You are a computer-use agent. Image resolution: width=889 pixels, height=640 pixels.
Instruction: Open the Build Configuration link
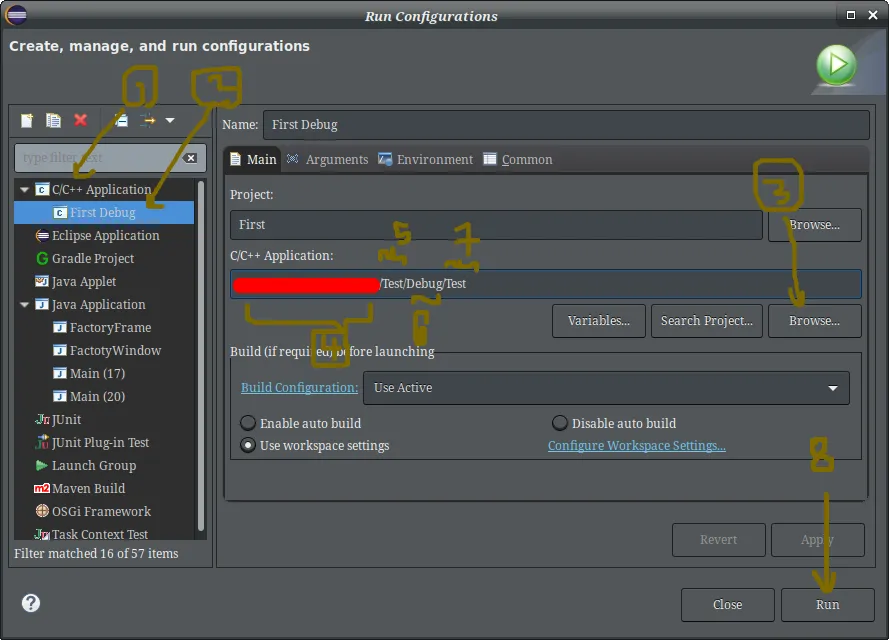pyautogui.click(x=299, y=388)
